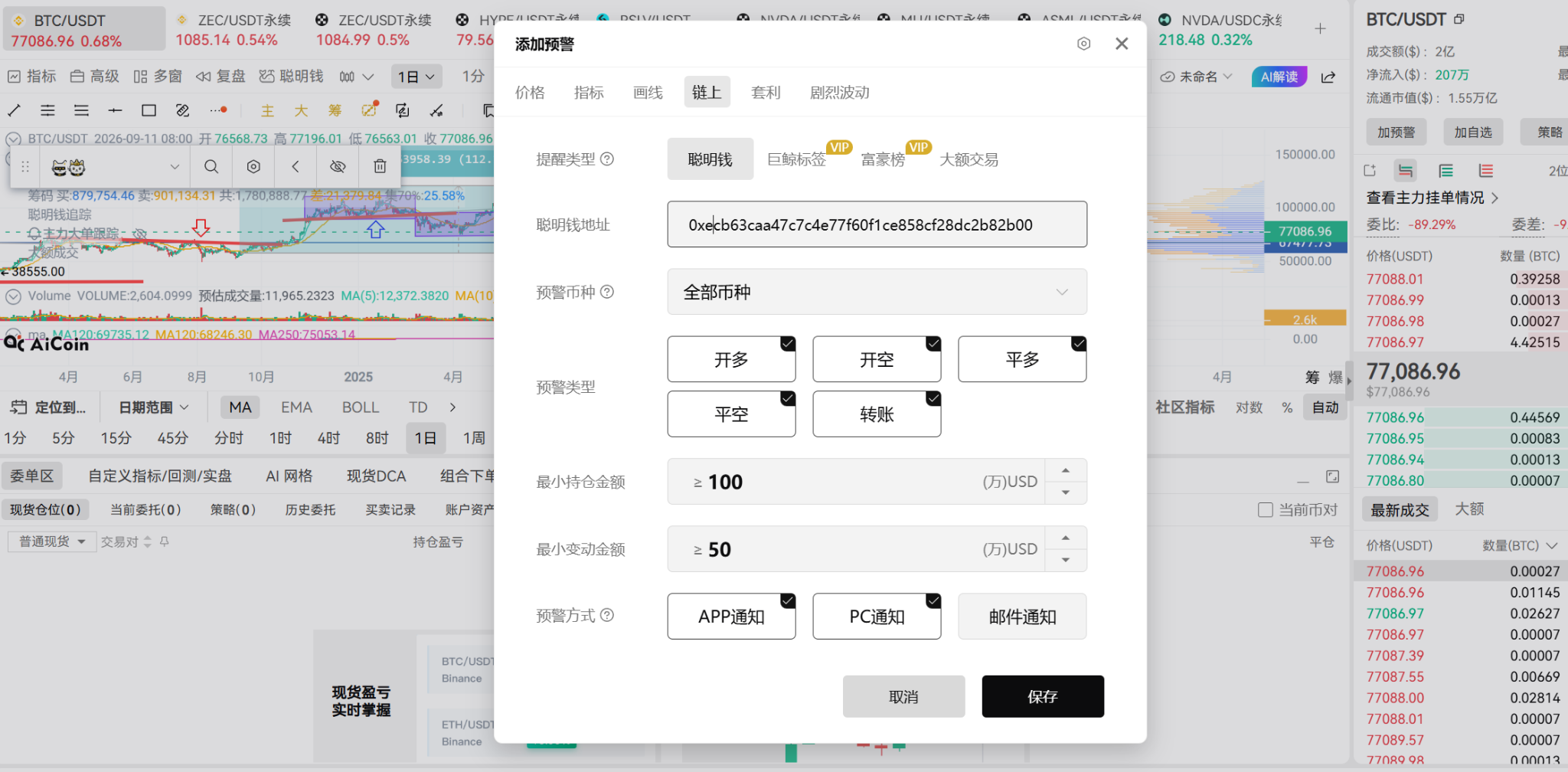Open the cat icon dropdown in floating toolbar
The image size is (1568, 772).
pos(116,166)
